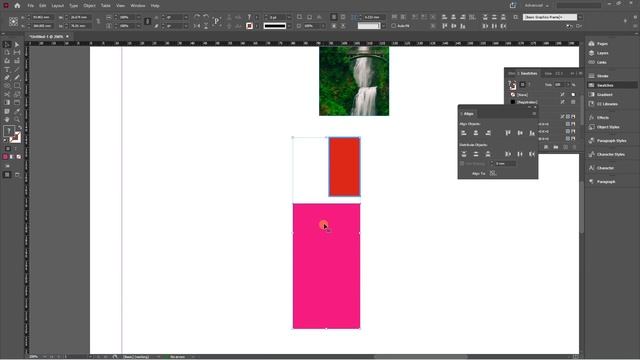Toggle the constrain proportions link for scaling

click(148, 22)
